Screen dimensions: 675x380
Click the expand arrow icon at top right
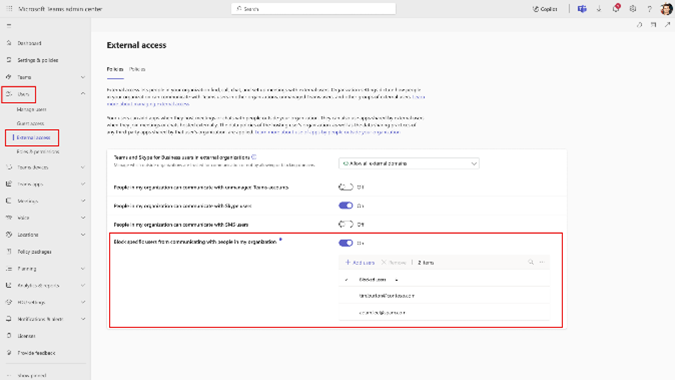[x=667, y=25]
